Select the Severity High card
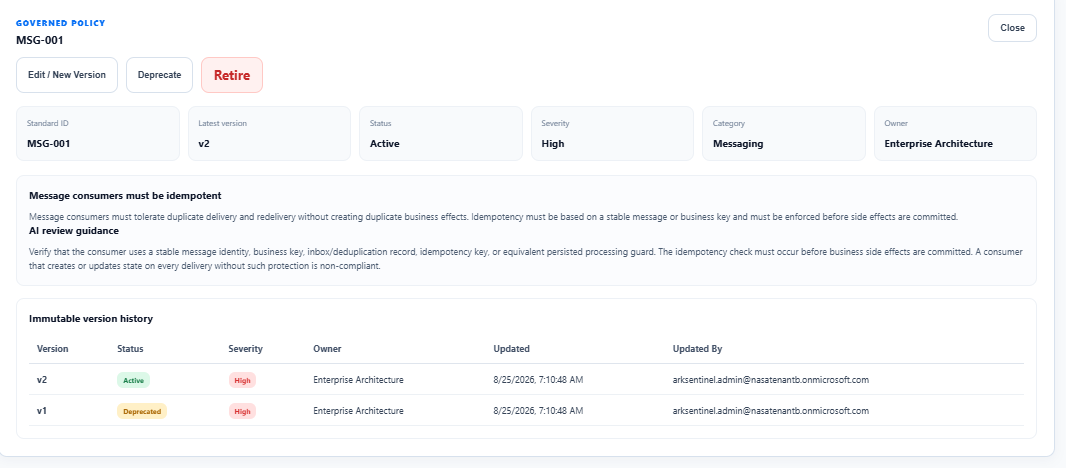1066x468 pixels. [x=613, y=133]
